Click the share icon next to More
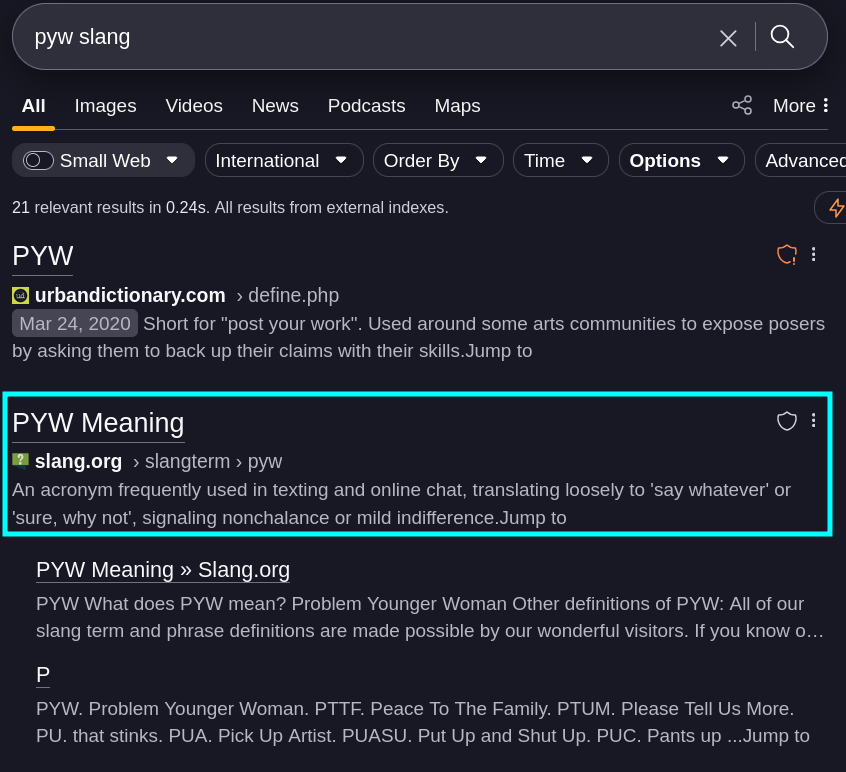The image size is (846, 772). coord(741,105)
